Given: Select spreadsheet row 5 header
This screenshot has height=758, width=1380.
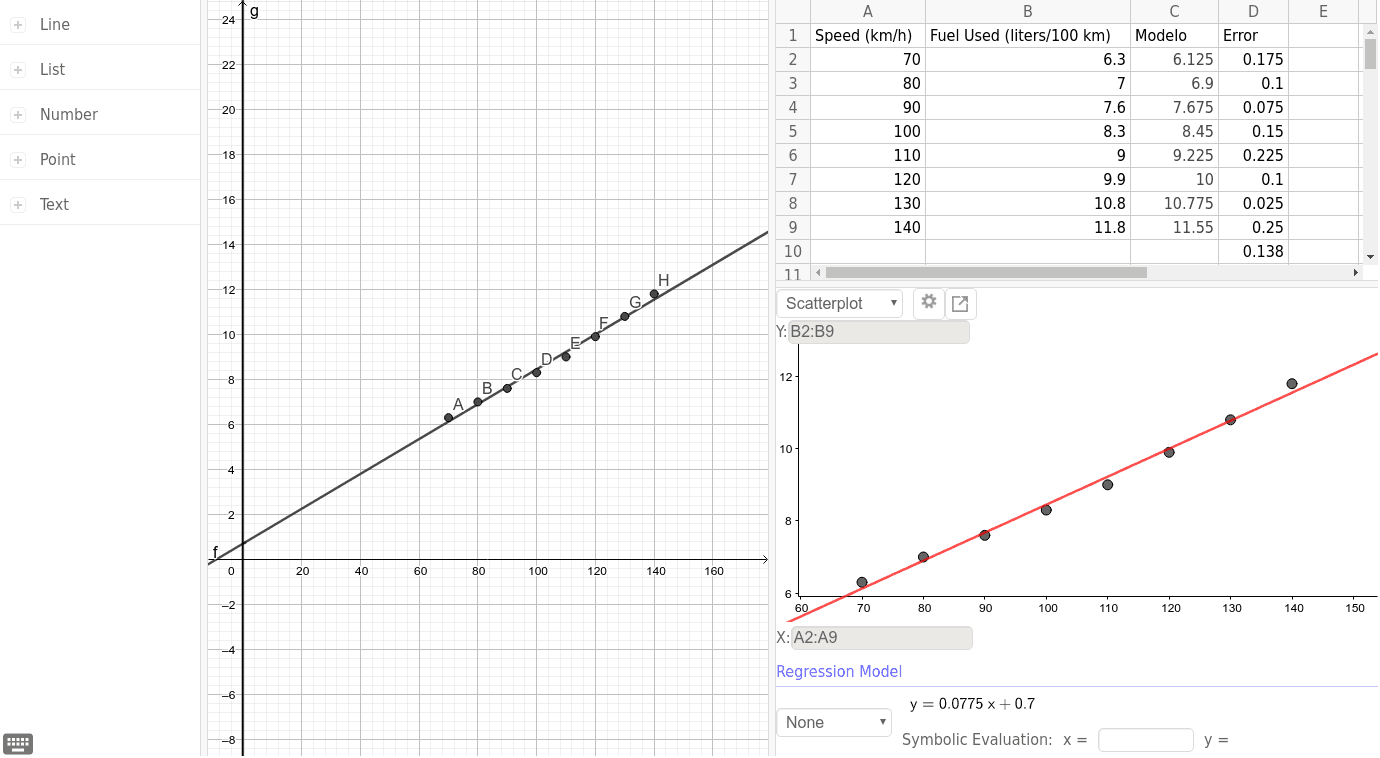Looking at the screenshot, I should click(x=792, y=131).
